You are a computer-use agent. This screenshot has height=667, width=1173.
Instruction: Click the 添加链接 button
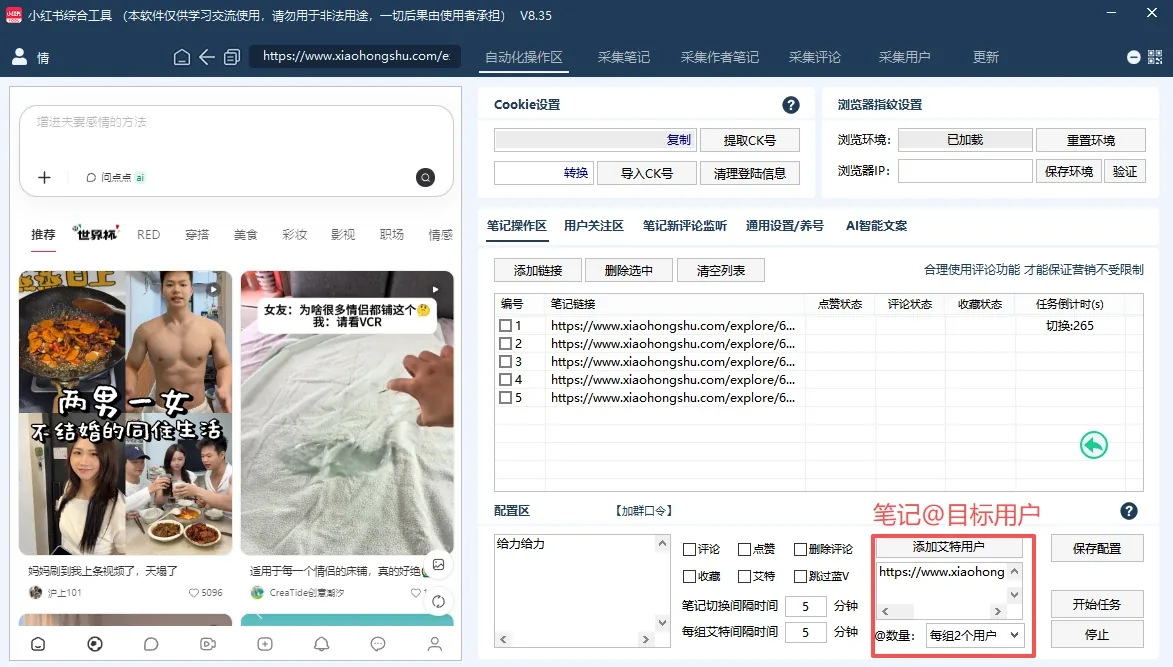point(538,271)
